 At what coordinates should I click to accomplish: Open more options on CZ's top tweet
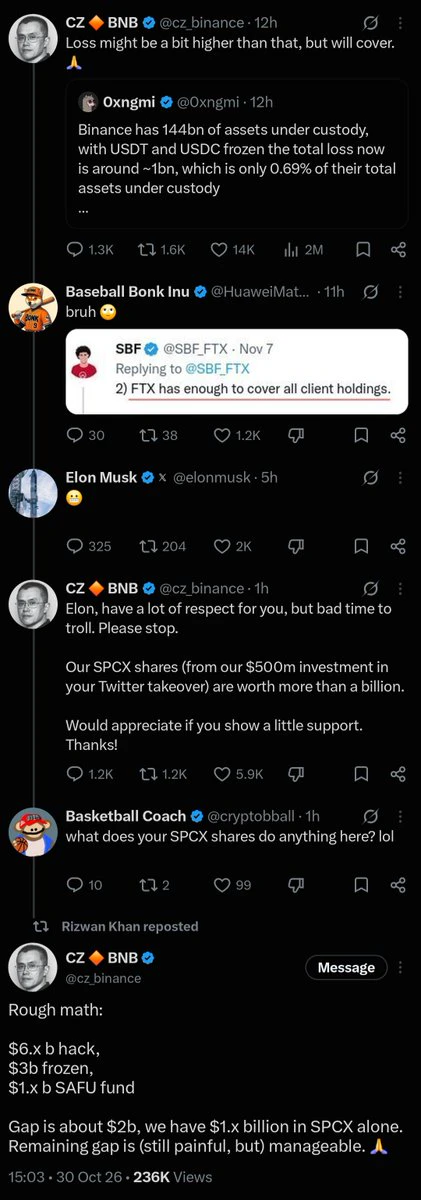click(x=399, y=22)
